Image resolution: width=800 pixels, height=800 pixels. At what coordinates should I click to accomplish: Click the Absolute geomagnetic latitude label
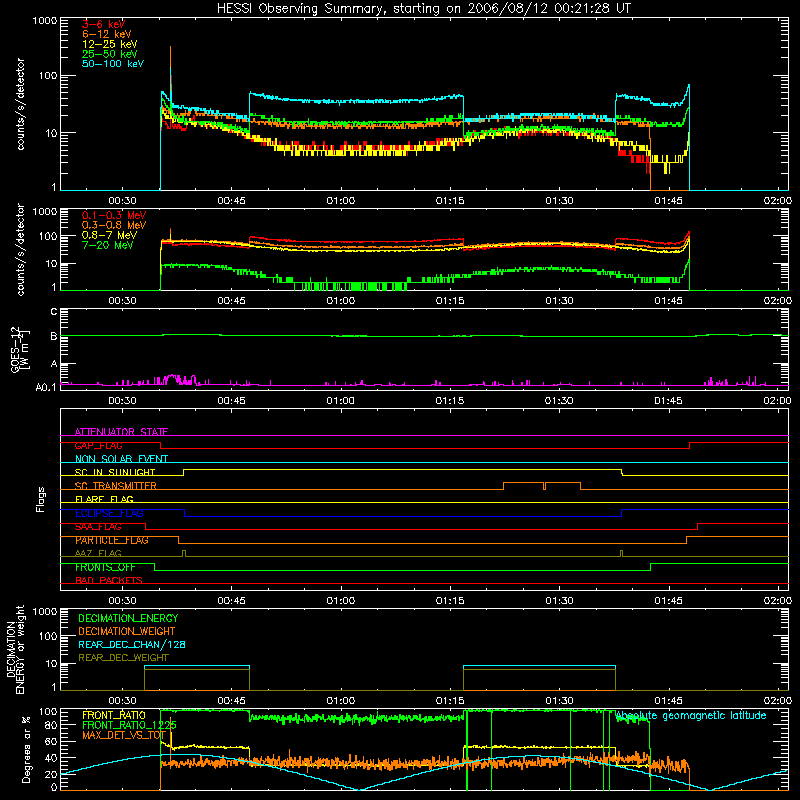click(691, 715)
